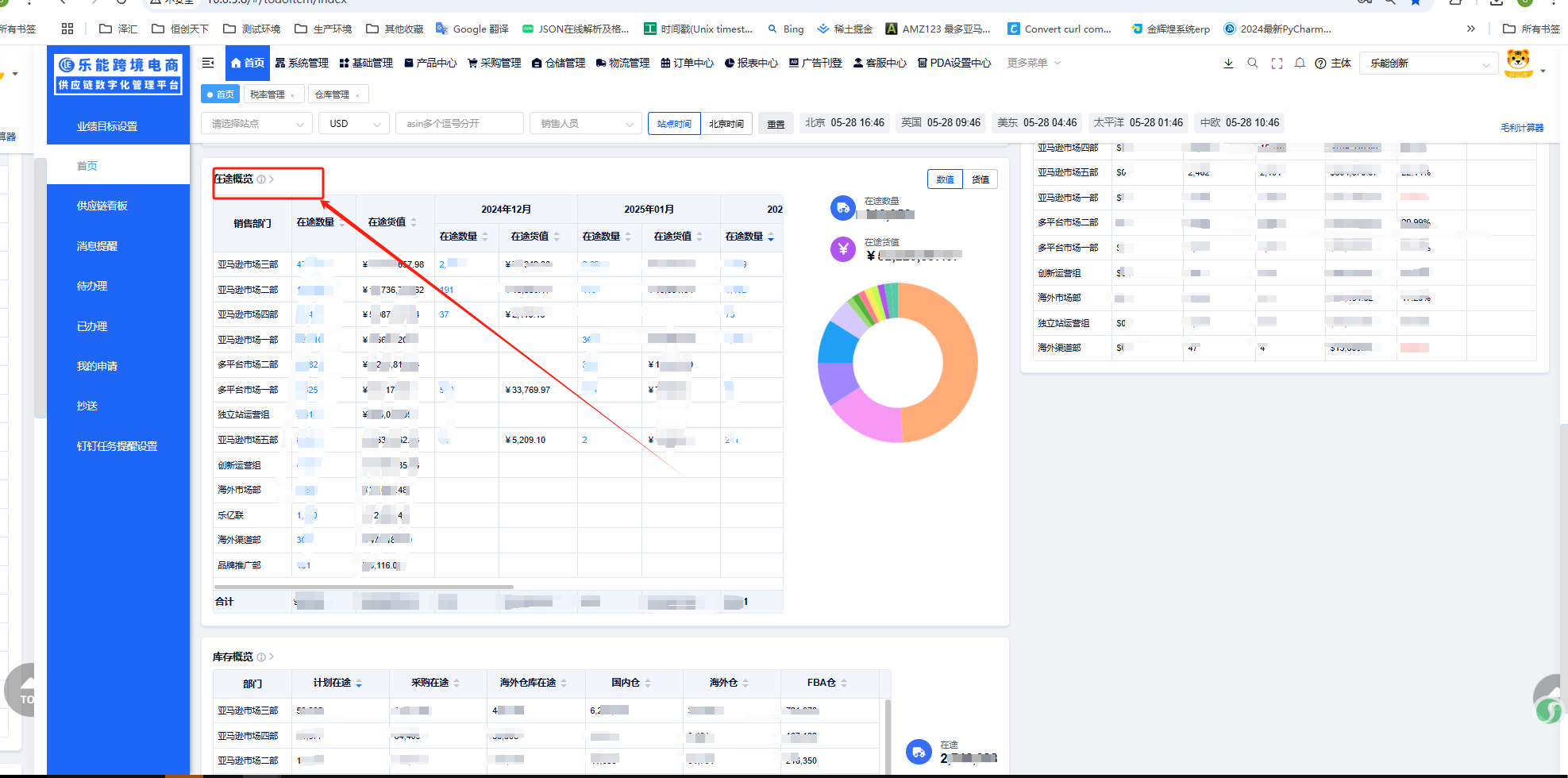The image size is (1568, 778).
Task: Open the 销售人员 dropdown
Action: [586, 124]
